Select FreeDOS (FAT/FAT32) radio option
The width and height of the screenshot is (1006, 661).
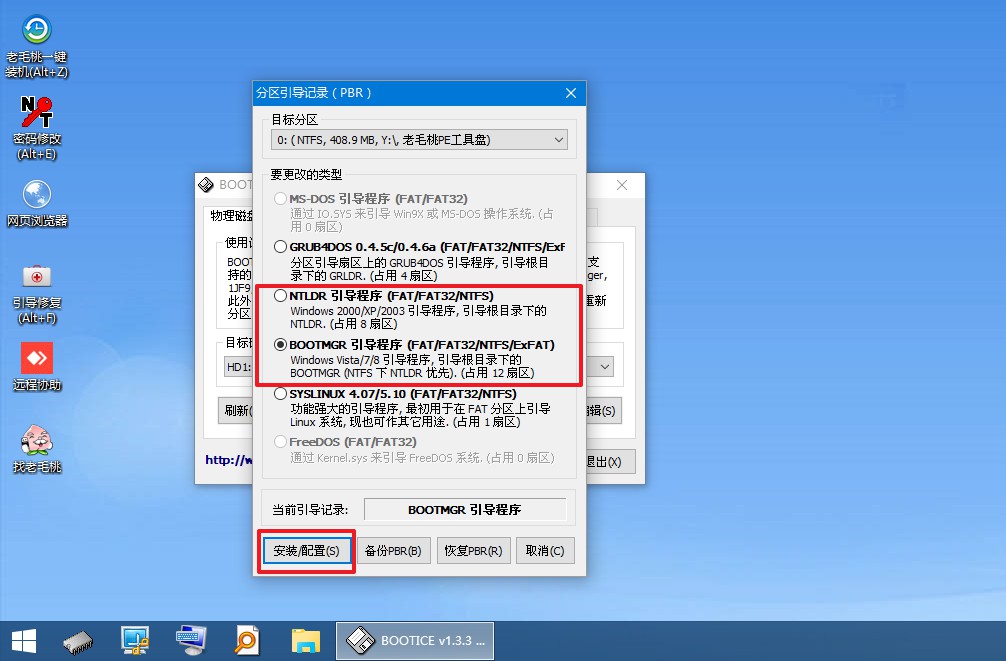coord(280,442)
